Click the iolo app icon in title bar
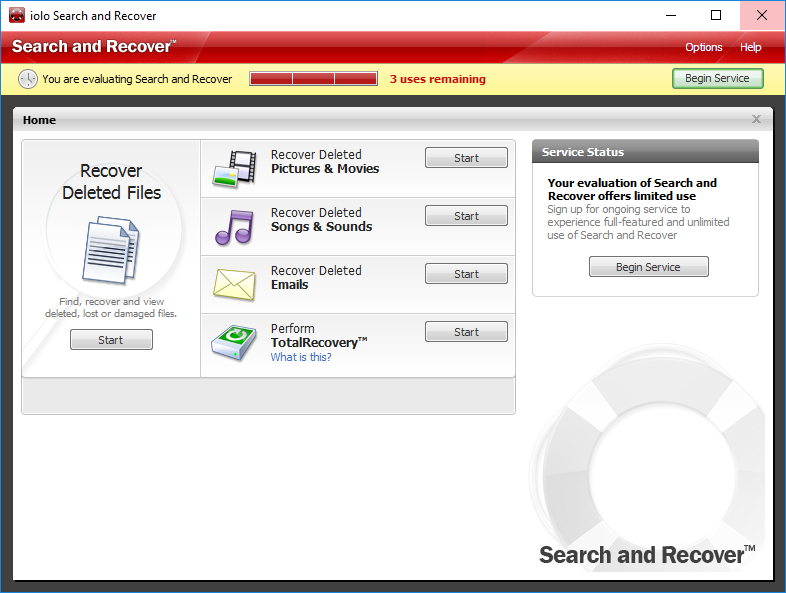Viewport: 786px width, 593px height. [17, 16]
